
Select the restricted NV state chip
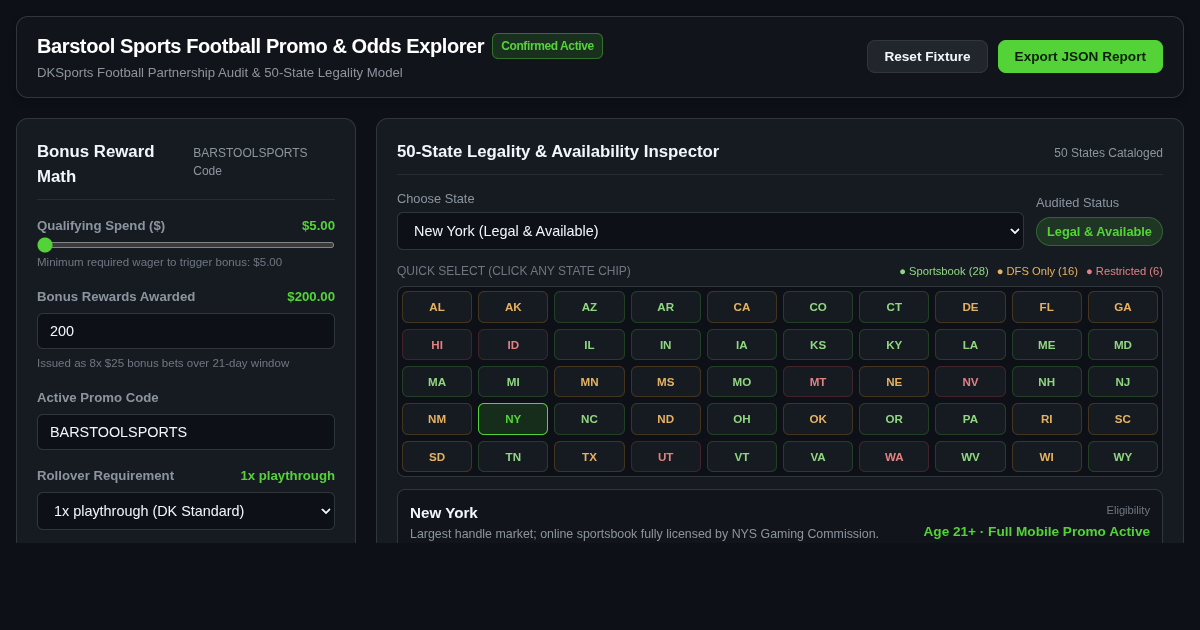(970, 382)
